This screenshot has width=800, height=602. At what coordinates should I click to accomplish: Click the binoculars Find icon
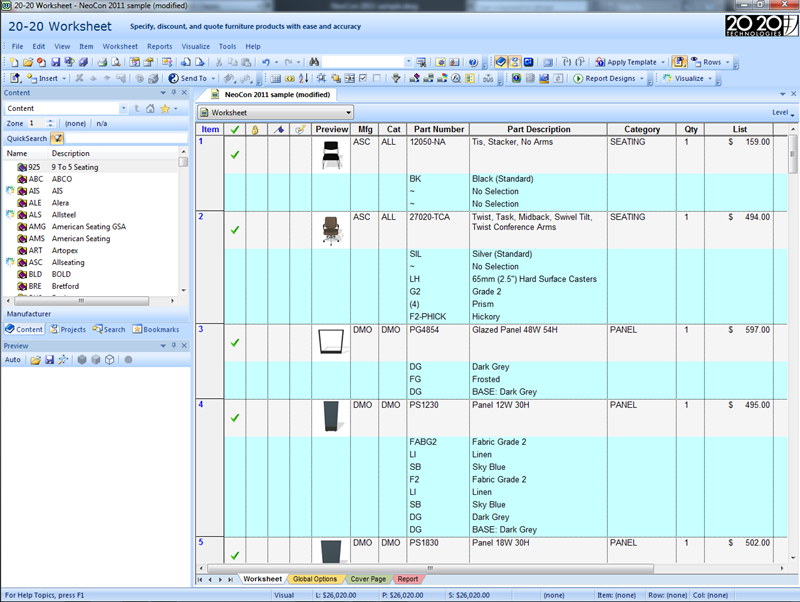pos(313,62)
